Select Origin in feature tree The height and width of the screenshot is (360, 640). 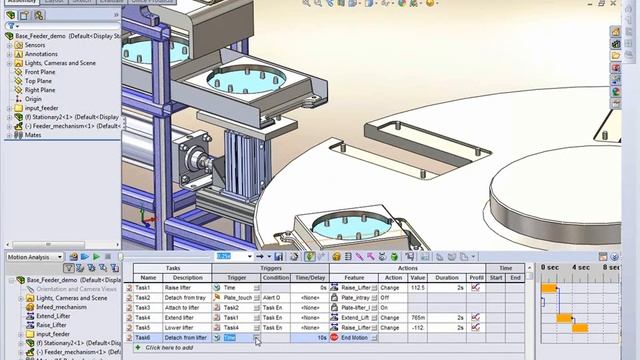coord(33,99)
